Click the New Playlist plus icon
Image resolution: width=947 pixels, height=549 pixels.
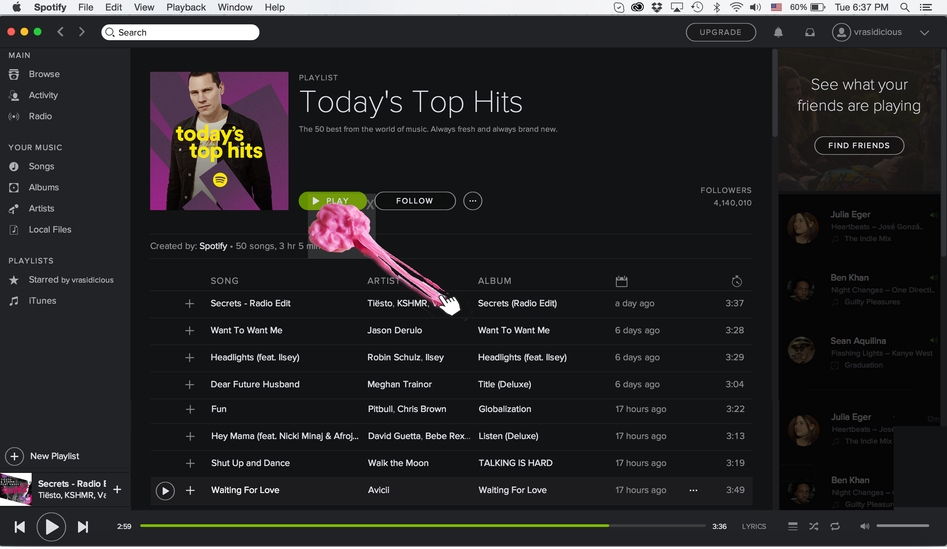(x=14, y=457)
